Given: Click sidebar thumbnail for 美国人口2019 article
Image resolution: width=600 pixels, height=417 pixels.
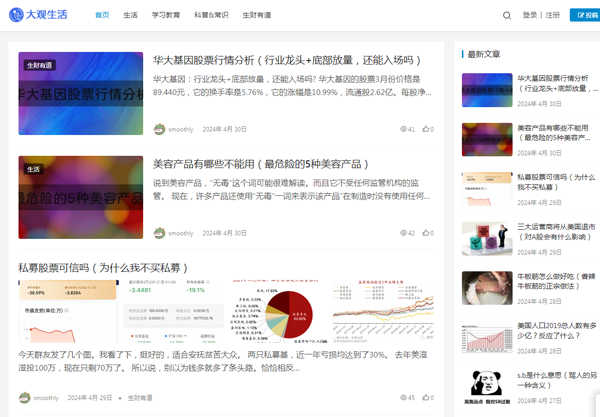Looking at the screenshot, I should point(487,337).
